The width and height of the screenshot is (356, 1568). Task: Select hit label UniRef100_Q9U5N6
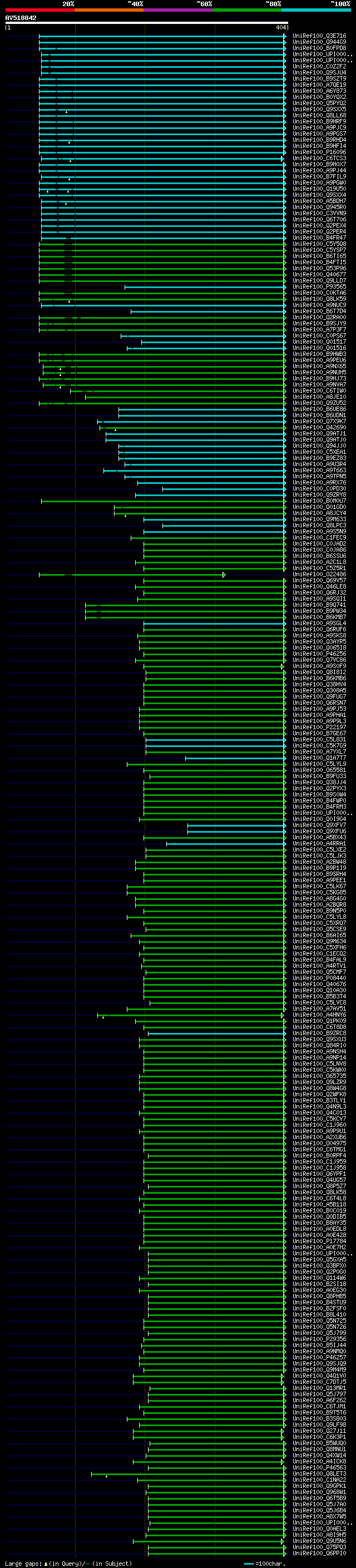[x=319, y=1541]
